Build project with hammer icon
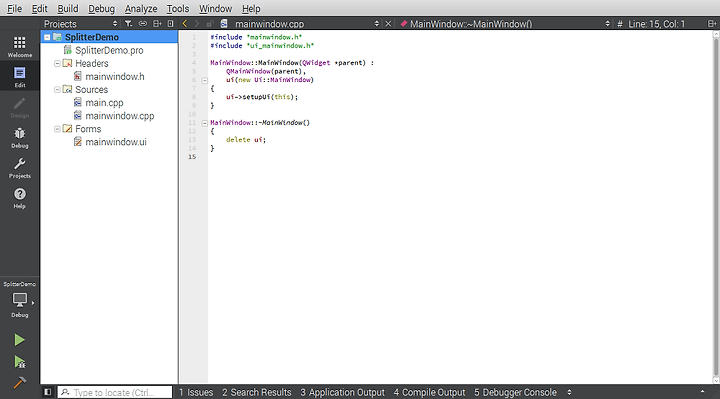 tap(19, 382)
